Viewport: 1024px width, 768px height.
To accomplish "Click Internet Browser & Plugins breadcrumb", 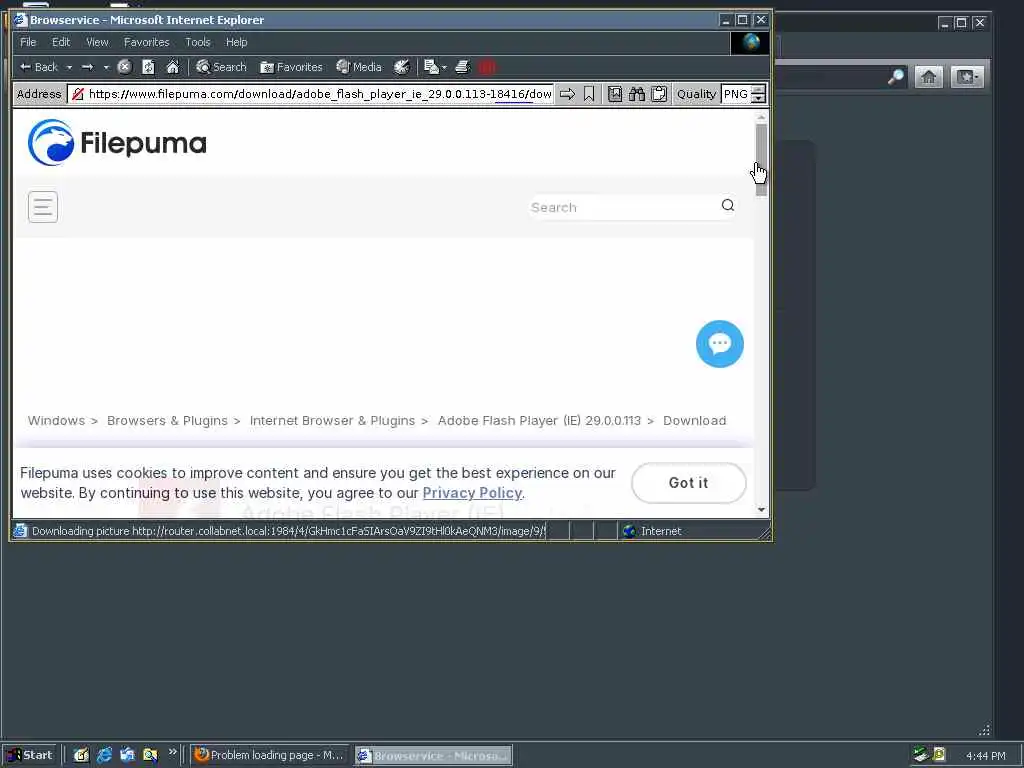I will pos(332,421).
